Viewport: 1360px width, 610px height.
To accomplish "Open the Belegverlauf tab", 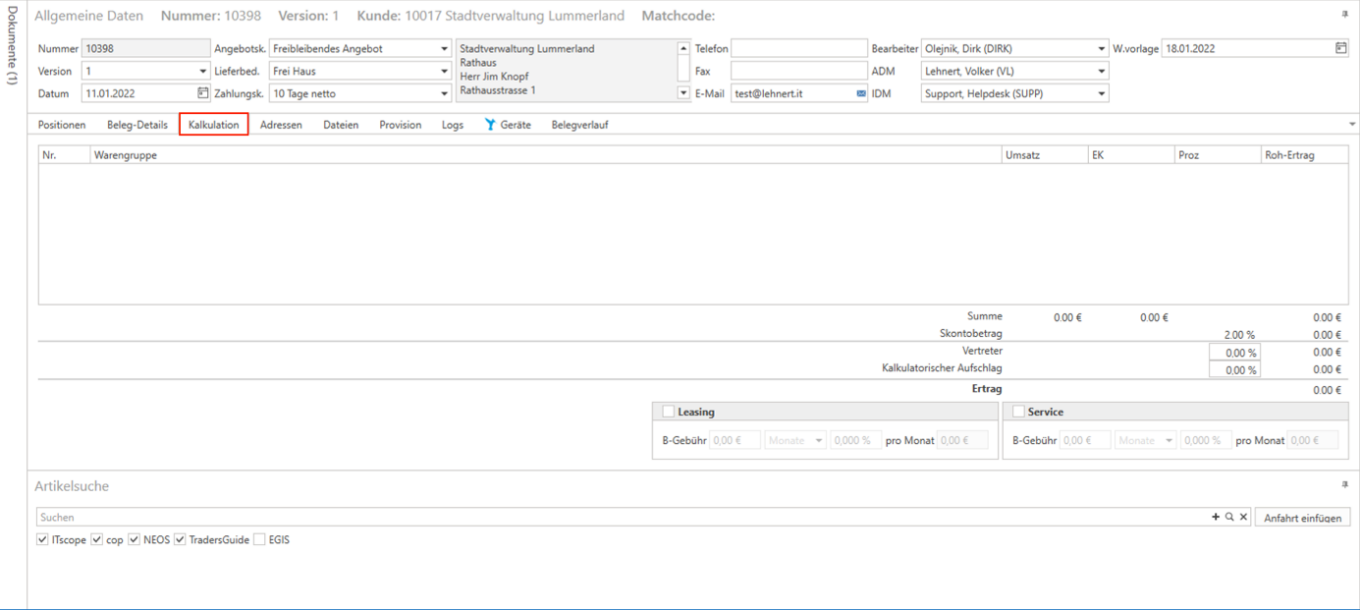I will [x=579, y=125].
